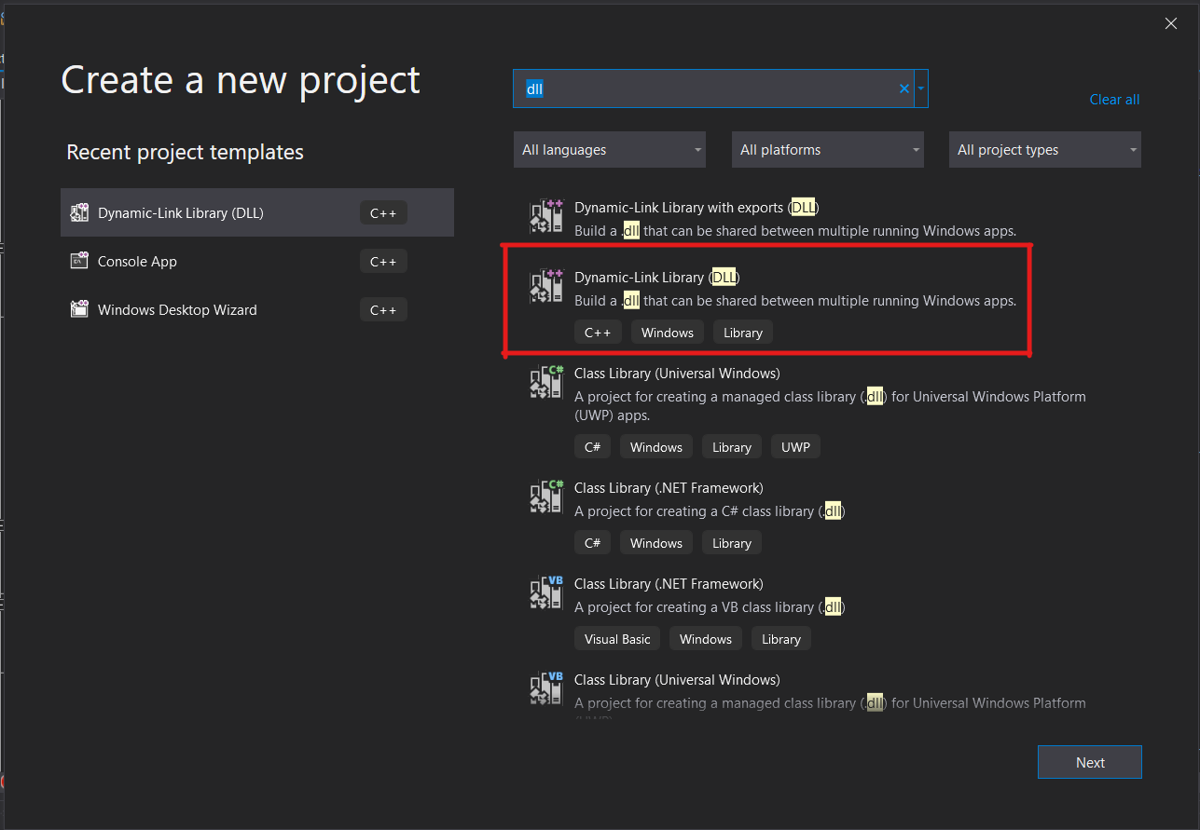Click the Clear all link
The height and width of the screenshot is (830, 1200).
pos(1114,99)
